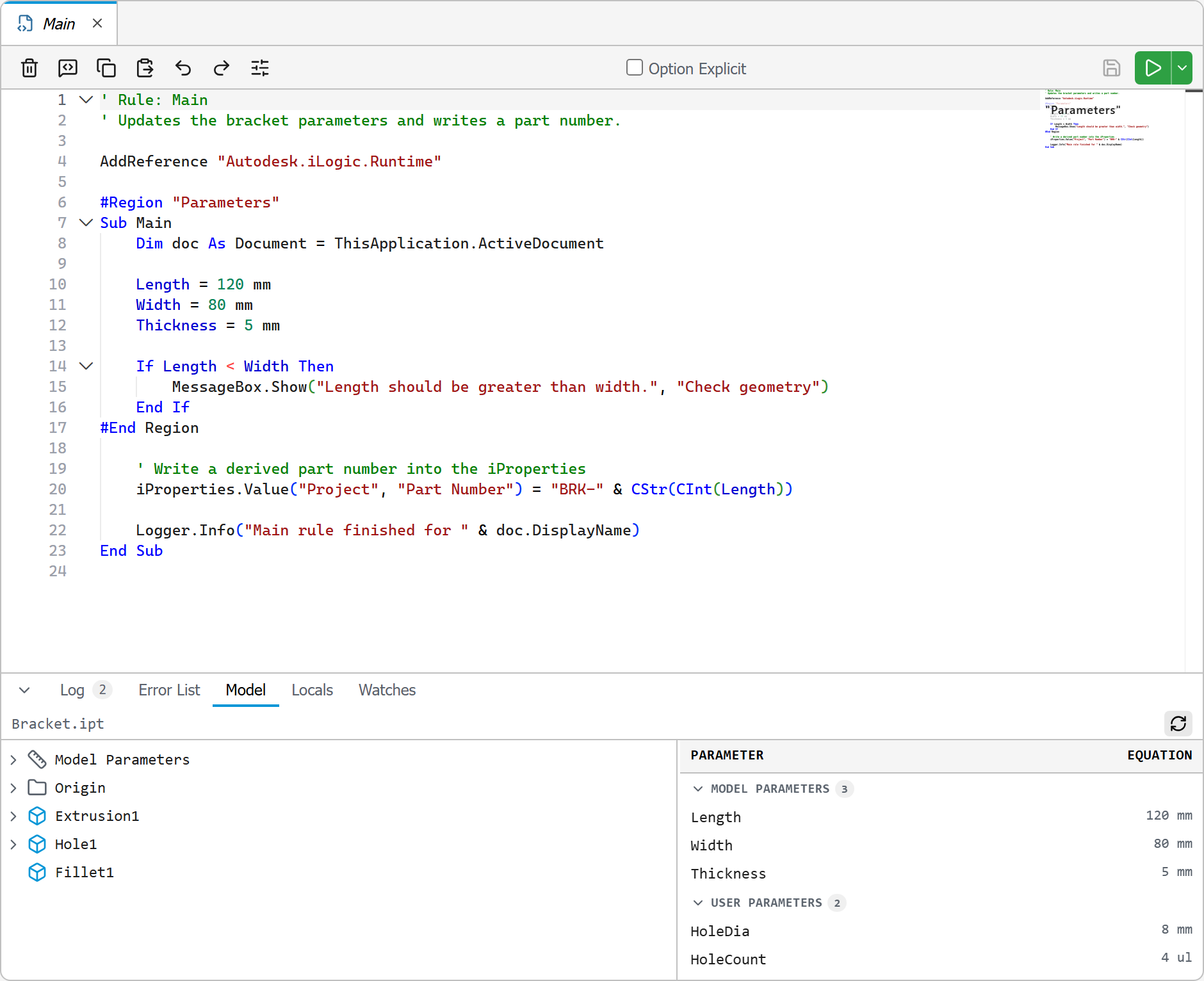The width and height of the screenshot is (1204, 981).
Task: Click the Origin folder icon
Action: pos(37,788)
